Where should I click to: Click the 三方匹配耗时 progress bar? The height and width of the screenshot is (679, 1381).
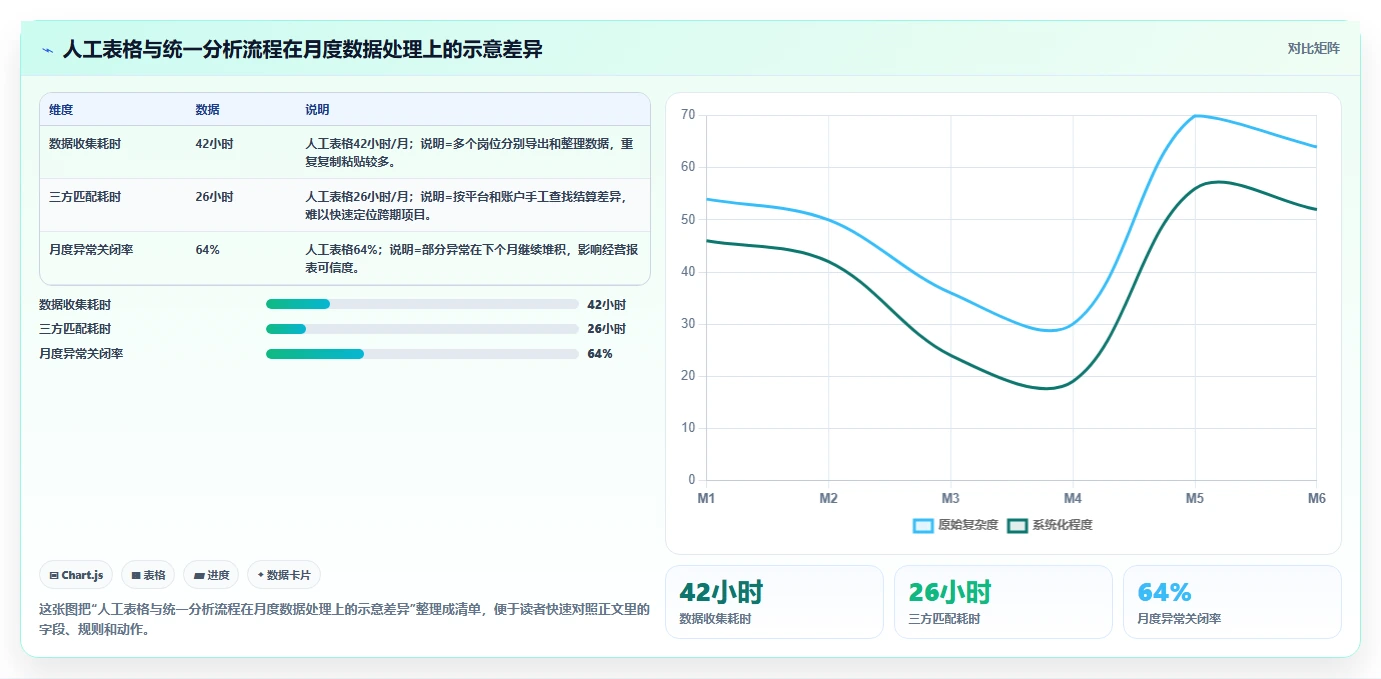pyautogui.click(x=422, y=329)
